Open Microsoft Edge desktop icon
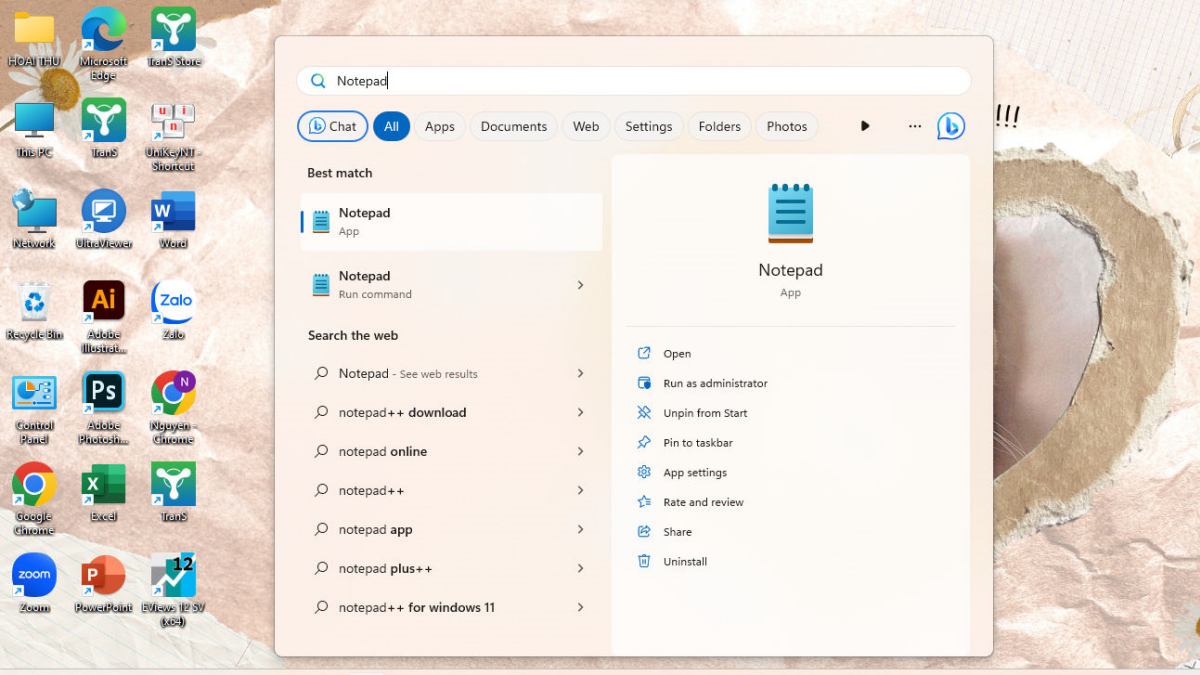Screen dimensions: 1200x675 103,30
